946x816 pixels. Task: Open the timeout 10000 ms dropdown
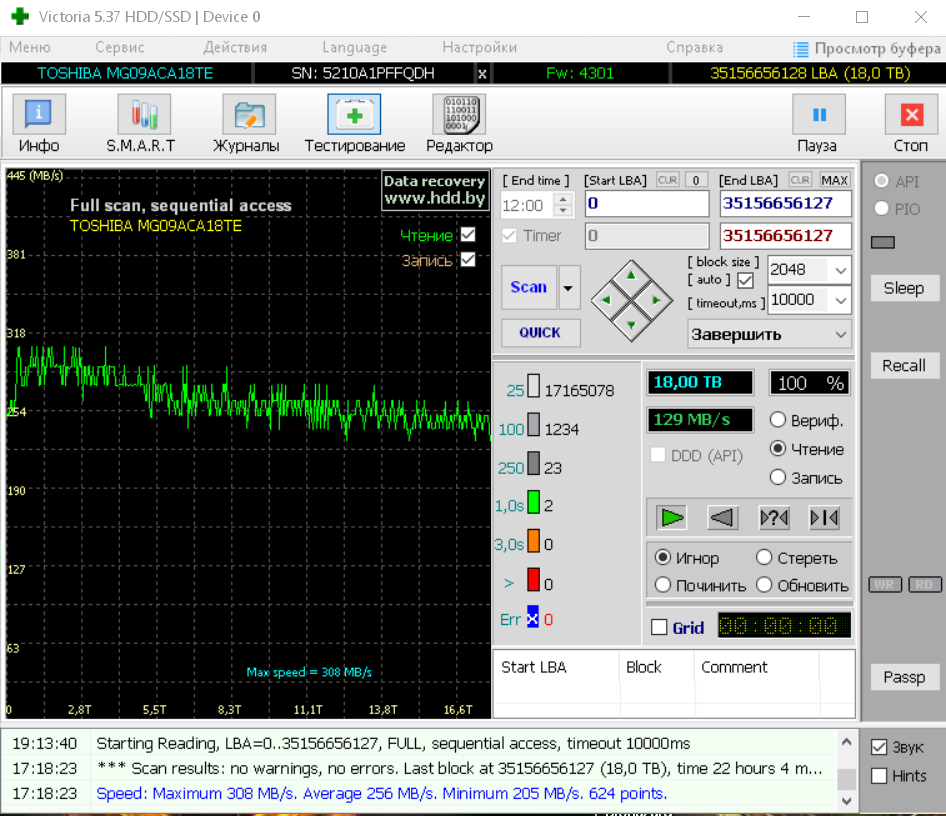(838, 300)
